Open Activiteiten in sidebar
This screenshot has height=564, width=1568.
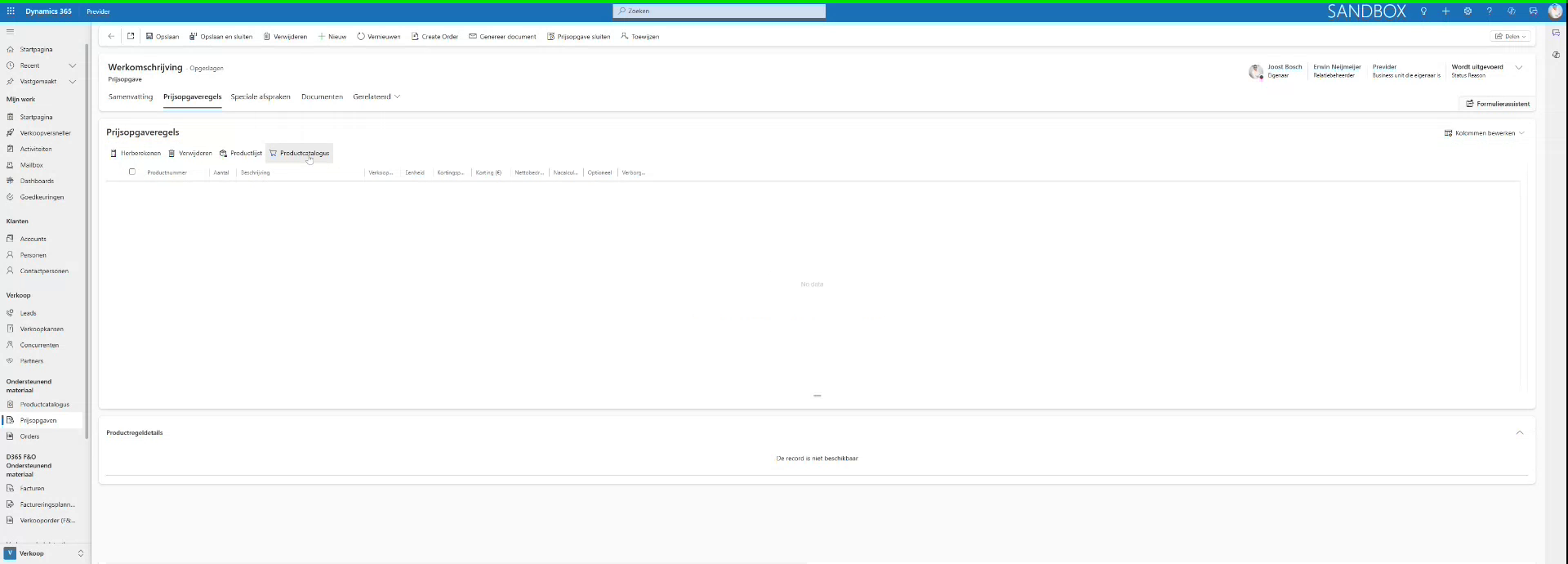coord(36,150)
